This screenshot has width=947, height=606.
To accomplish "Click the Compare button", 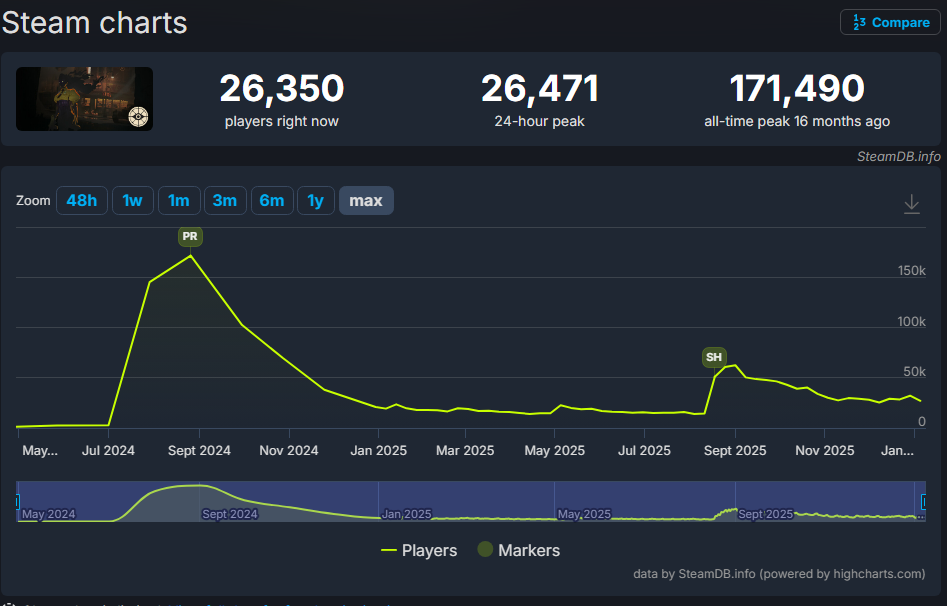I will pyautogui.click(x=890, y=22).
